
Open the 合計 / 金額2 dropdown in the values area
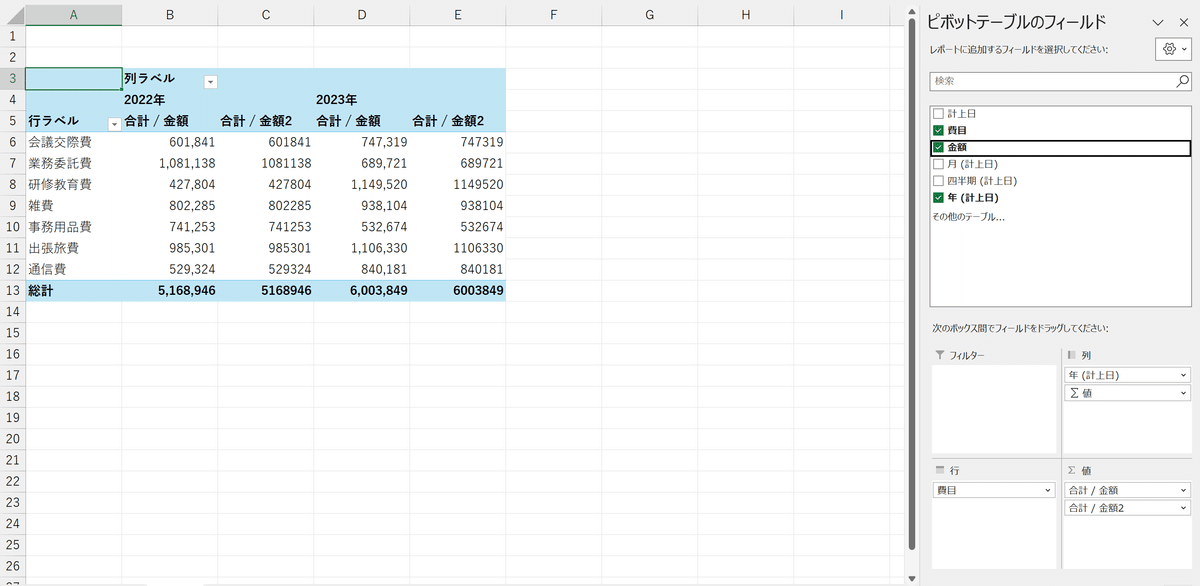[x=1184, y=508]
